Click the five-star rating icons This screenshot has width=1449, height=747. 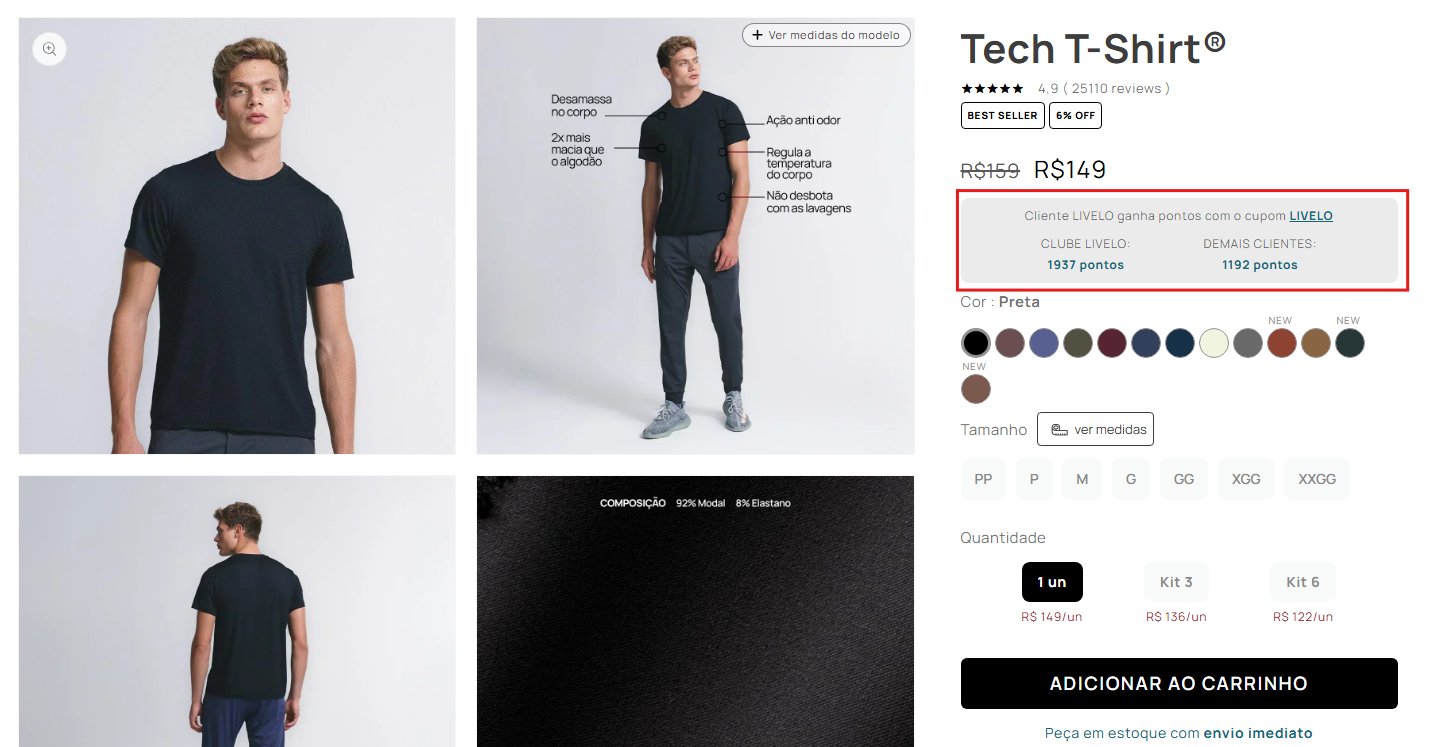click(x=992, y=89)
